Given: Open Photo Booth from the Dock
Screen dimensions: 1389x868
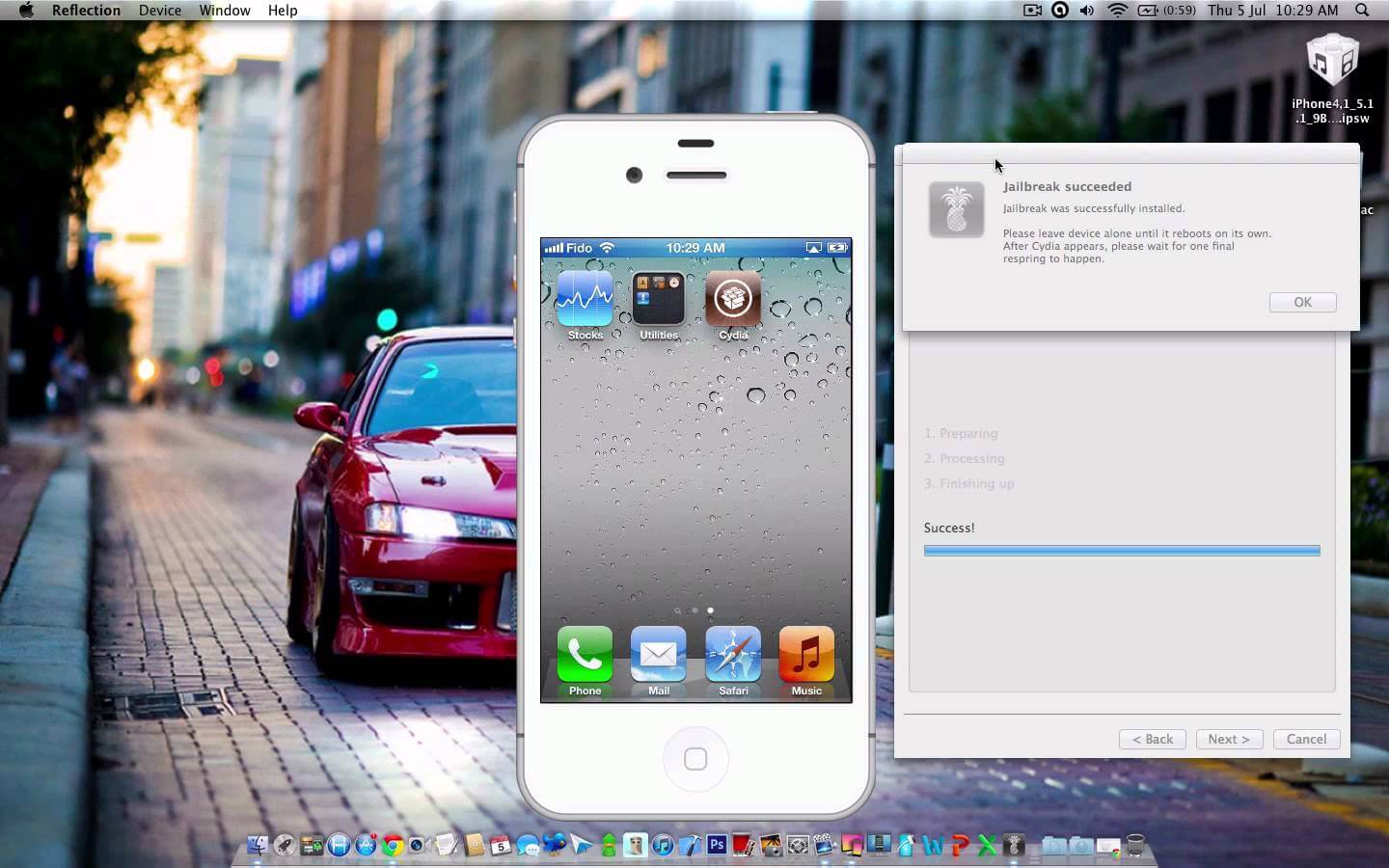Looking at the screenshot, I should coord(744,846).
